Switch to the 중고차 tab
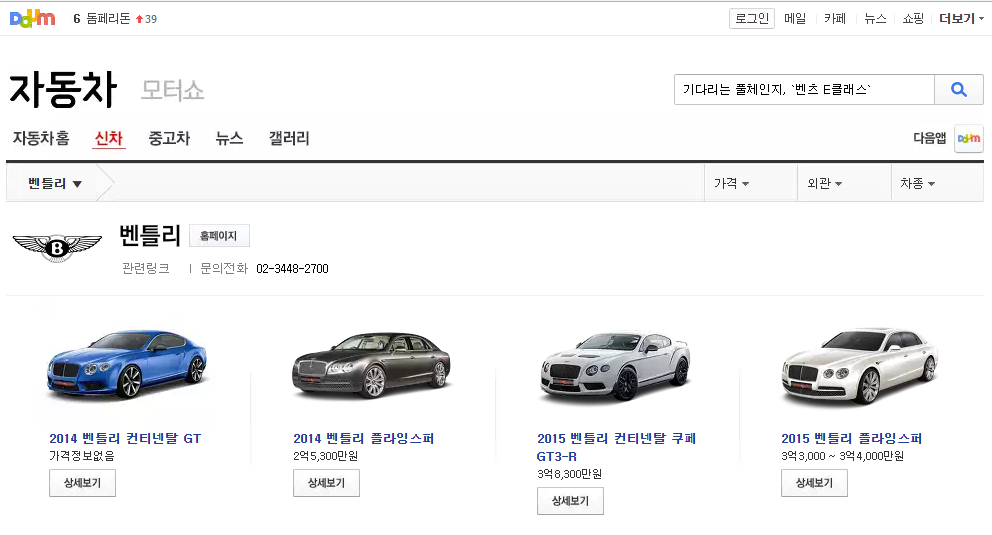Viewport: 992px width, 535px height. 169,139
